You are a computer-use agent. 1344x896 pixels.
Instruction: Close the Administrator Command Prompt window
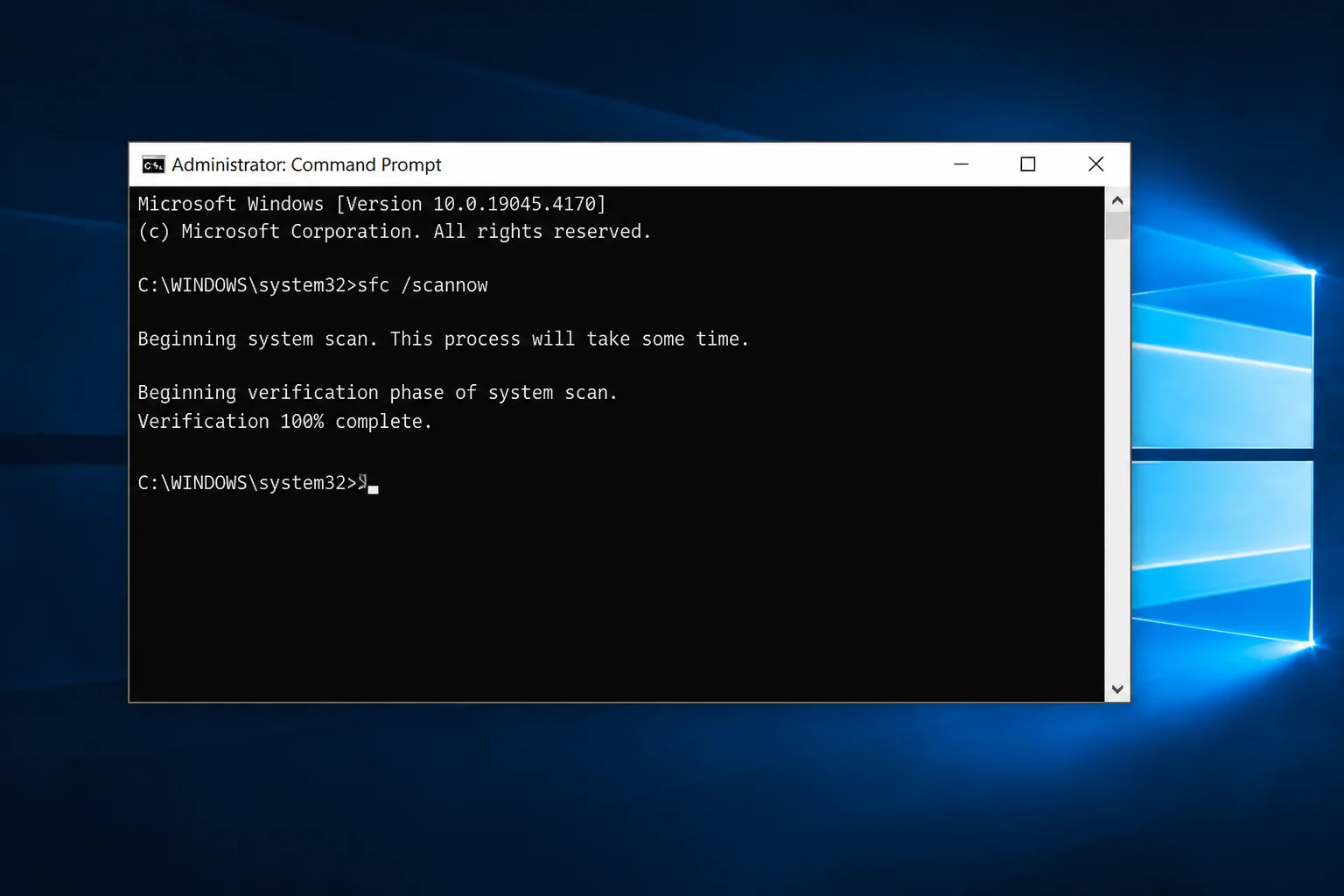click(1095, 164)
